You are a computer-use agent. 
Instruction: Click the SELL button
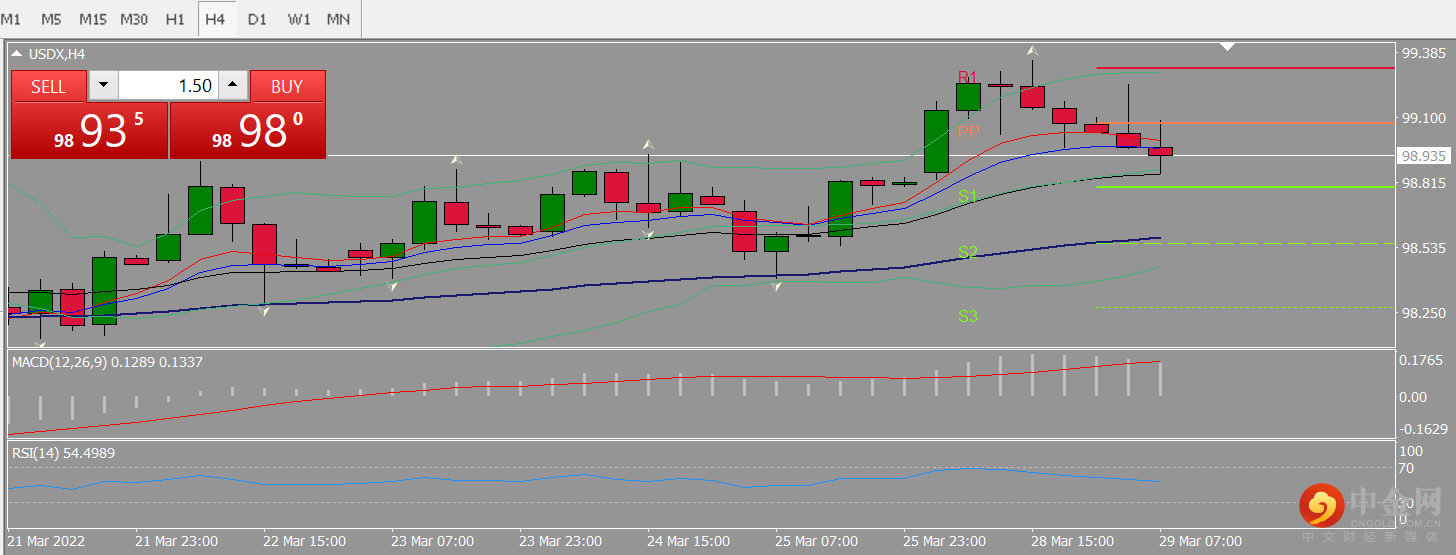(x=48, y=86)
